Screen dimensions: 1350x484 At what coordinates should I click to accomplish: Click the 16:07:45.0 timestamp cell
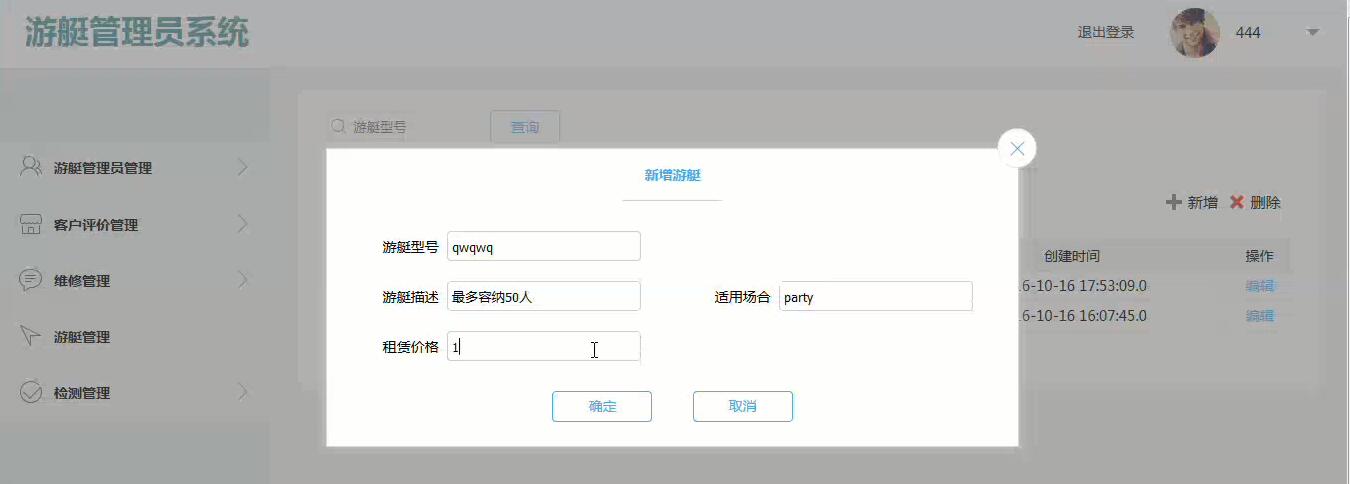point(1082,316)
